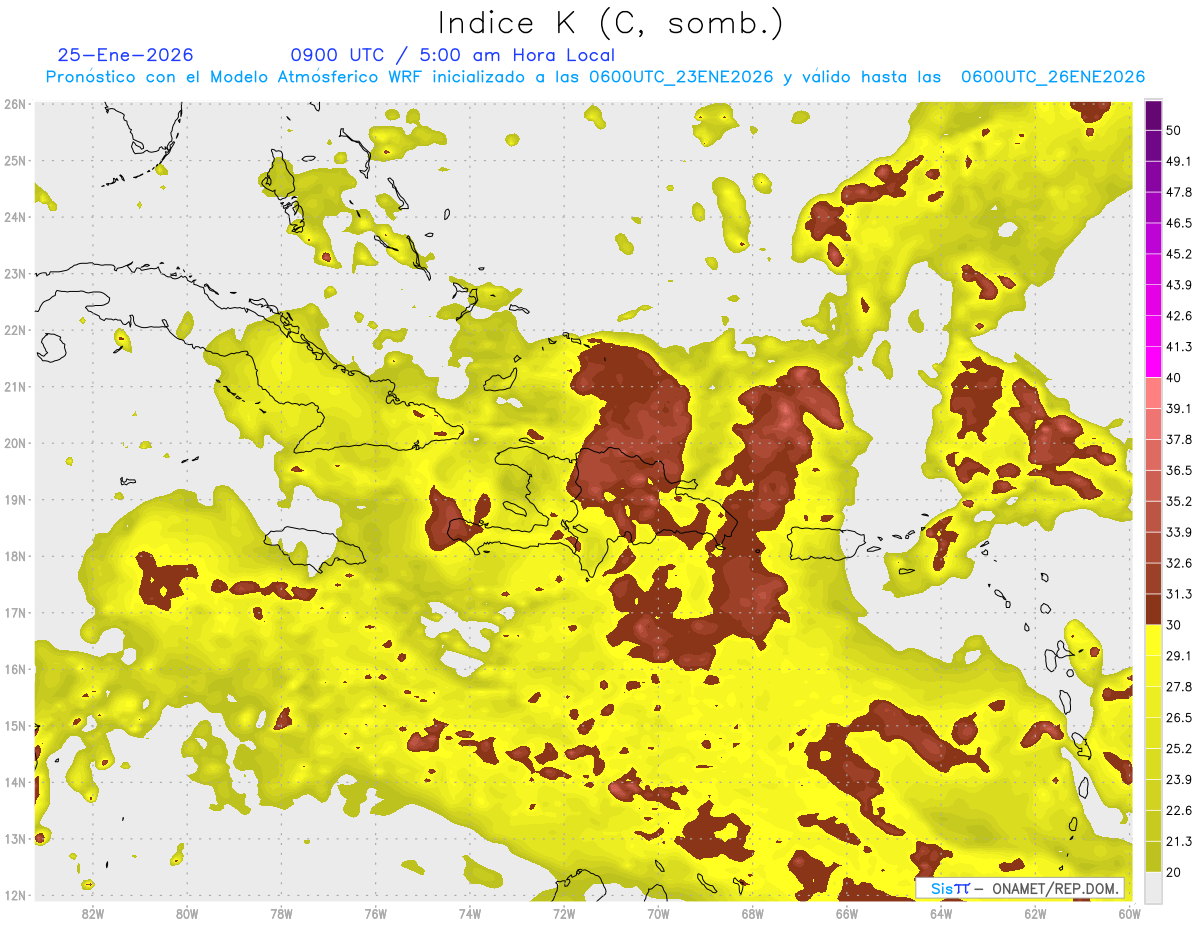Click the colorbar value "23.9"
This screenshot has width=1200, height=927.
[1179, 779]
